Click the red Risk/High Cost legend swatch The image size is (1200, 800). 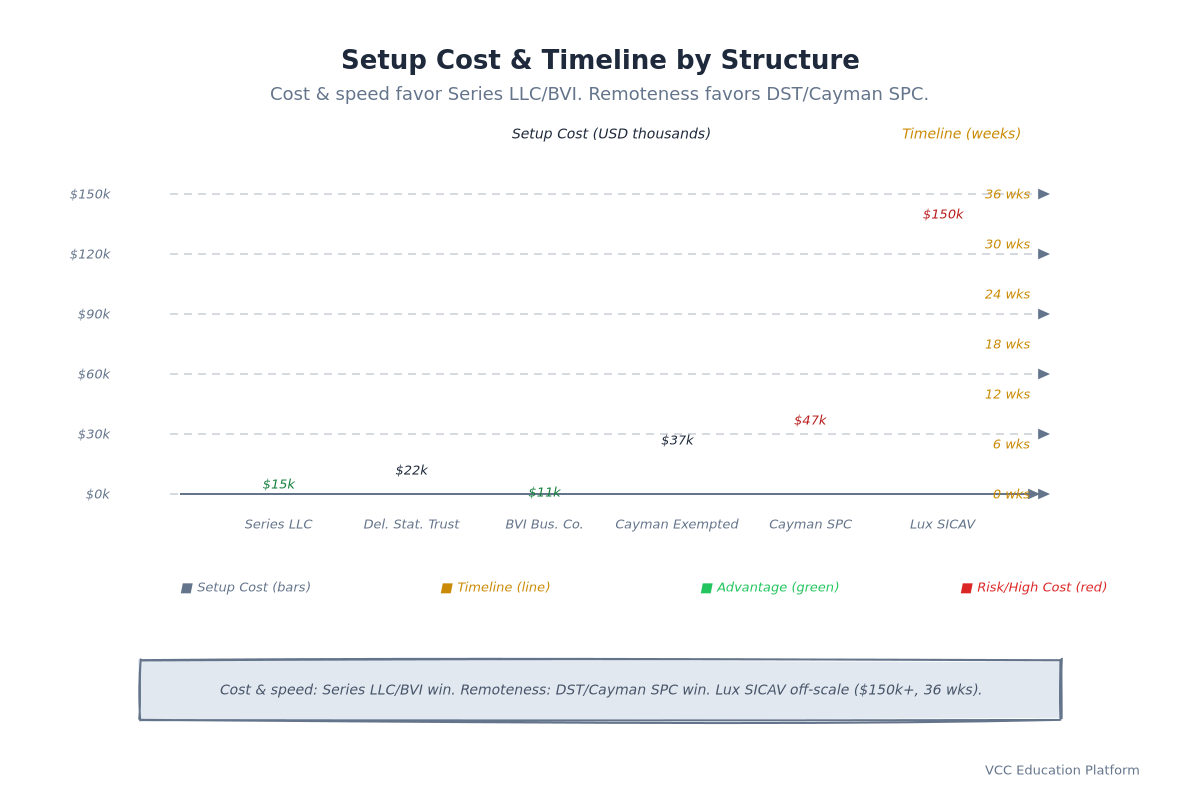(966, 588)
